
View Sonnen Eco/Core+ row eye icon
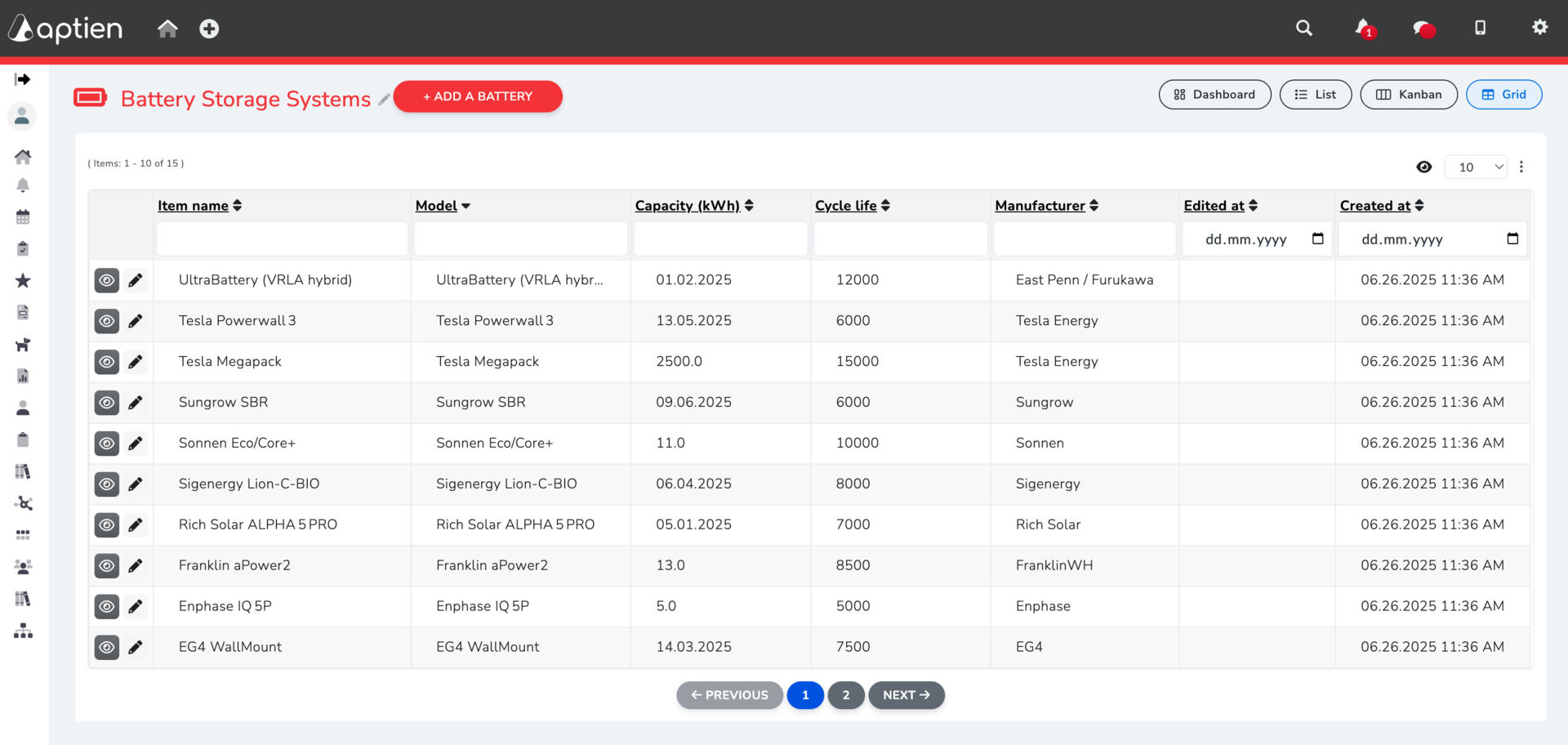(x=107, y=444)
